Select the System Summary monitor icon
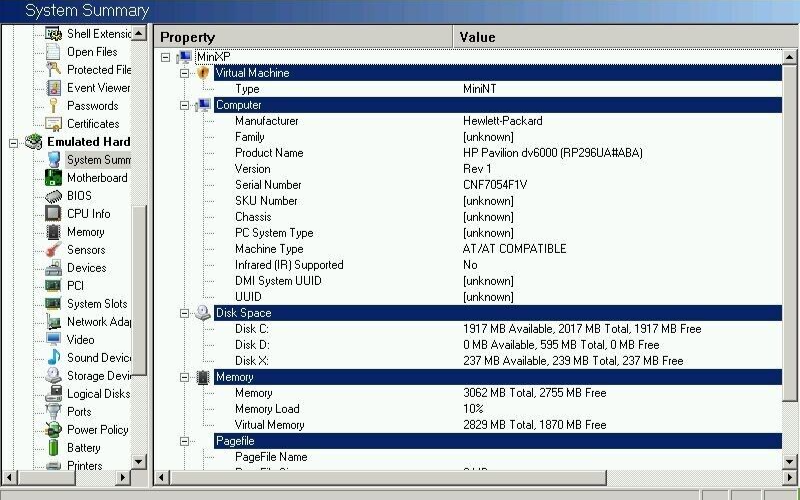This screenshot has height=500, width=800. [53, 160]
